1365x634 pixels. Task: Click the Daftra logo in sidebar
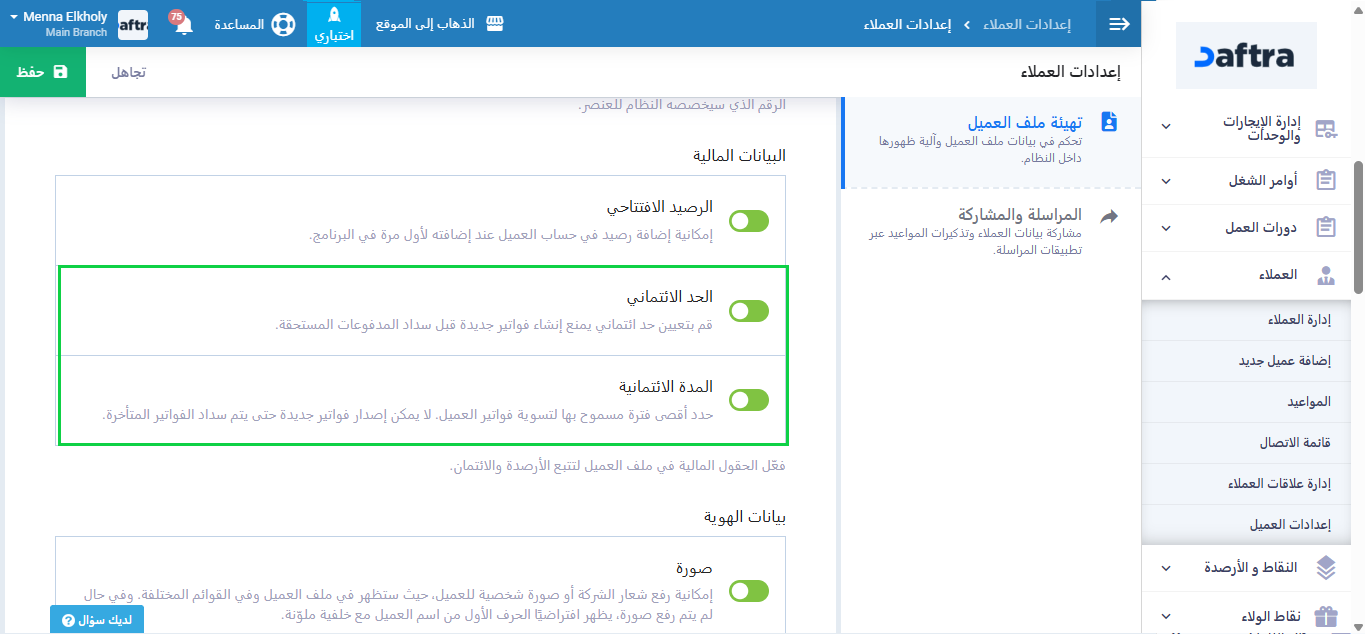(1245, 56)
